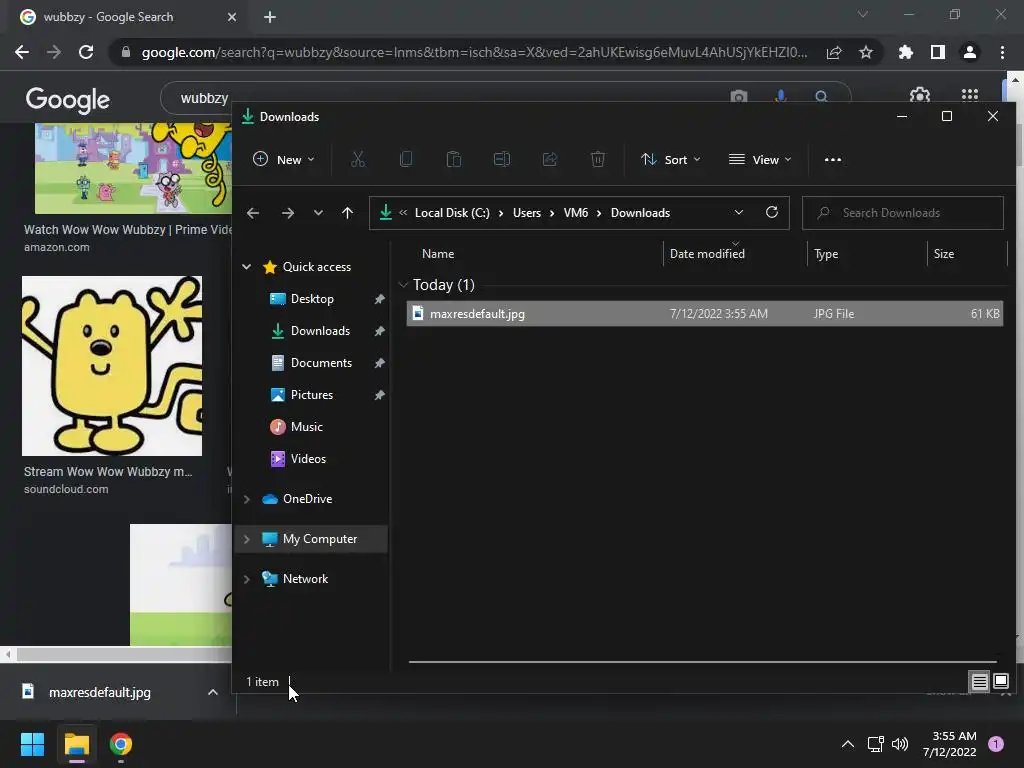This screenshot has height=768, width=1024.
Task: Select Videos in sidebar
Action: (308, 458)
